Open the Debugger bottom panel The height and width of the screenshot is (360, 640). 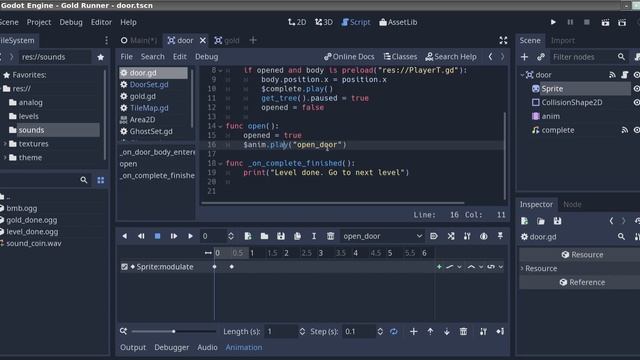(x=171, y=347)
